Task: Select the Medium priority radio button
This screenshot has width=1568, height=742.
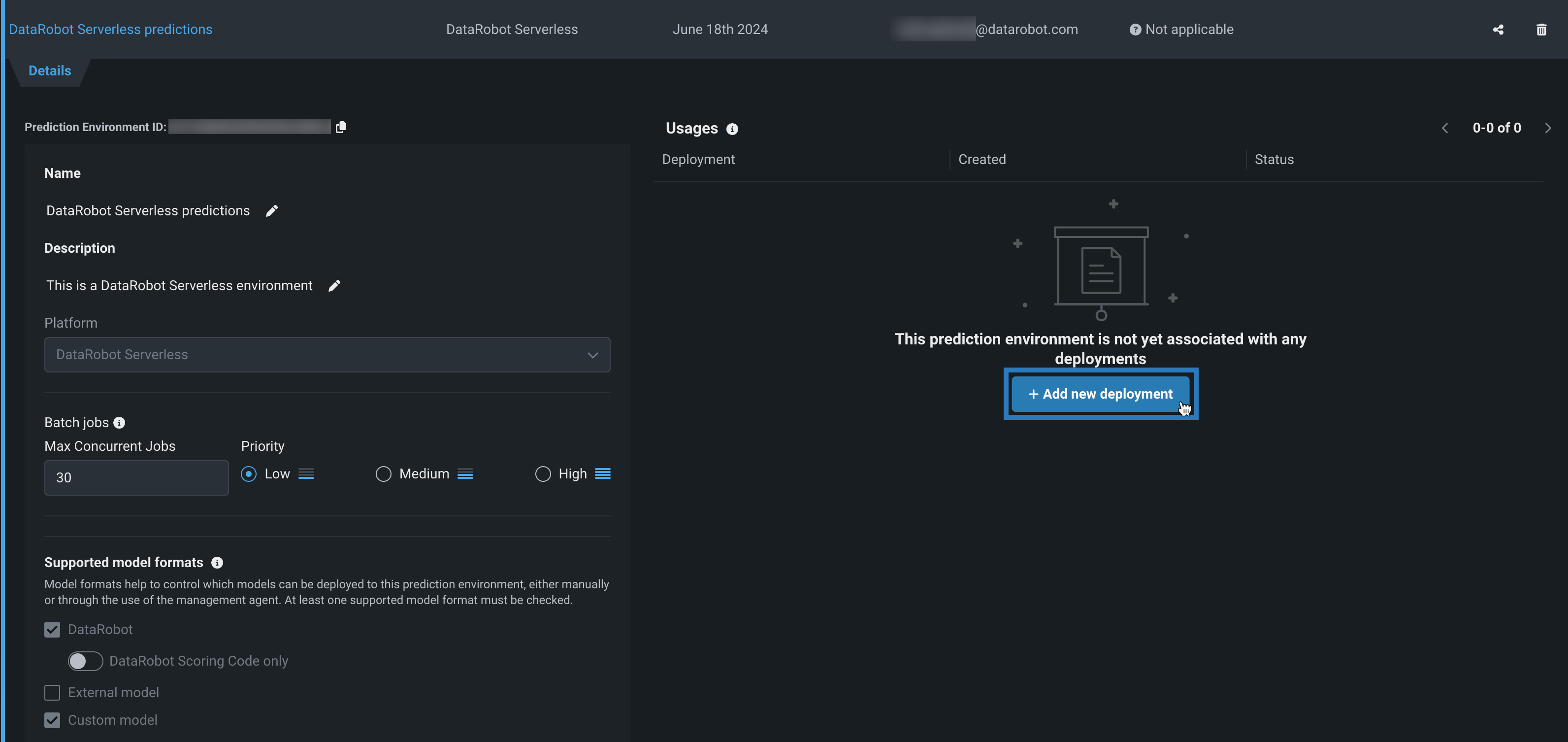Action: point(384,474)
